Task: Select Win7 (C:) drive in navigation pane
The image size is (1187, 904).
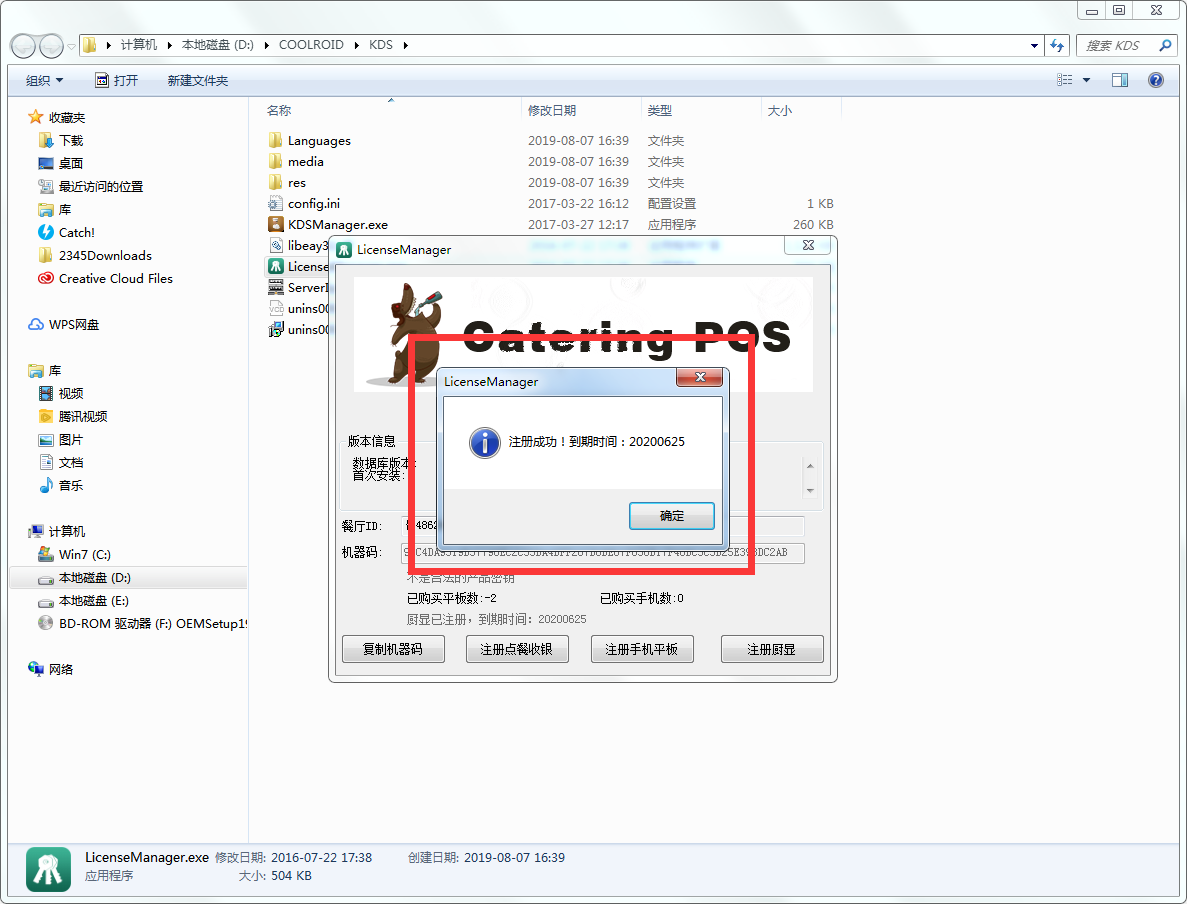Action: click(x=85, y=554)
